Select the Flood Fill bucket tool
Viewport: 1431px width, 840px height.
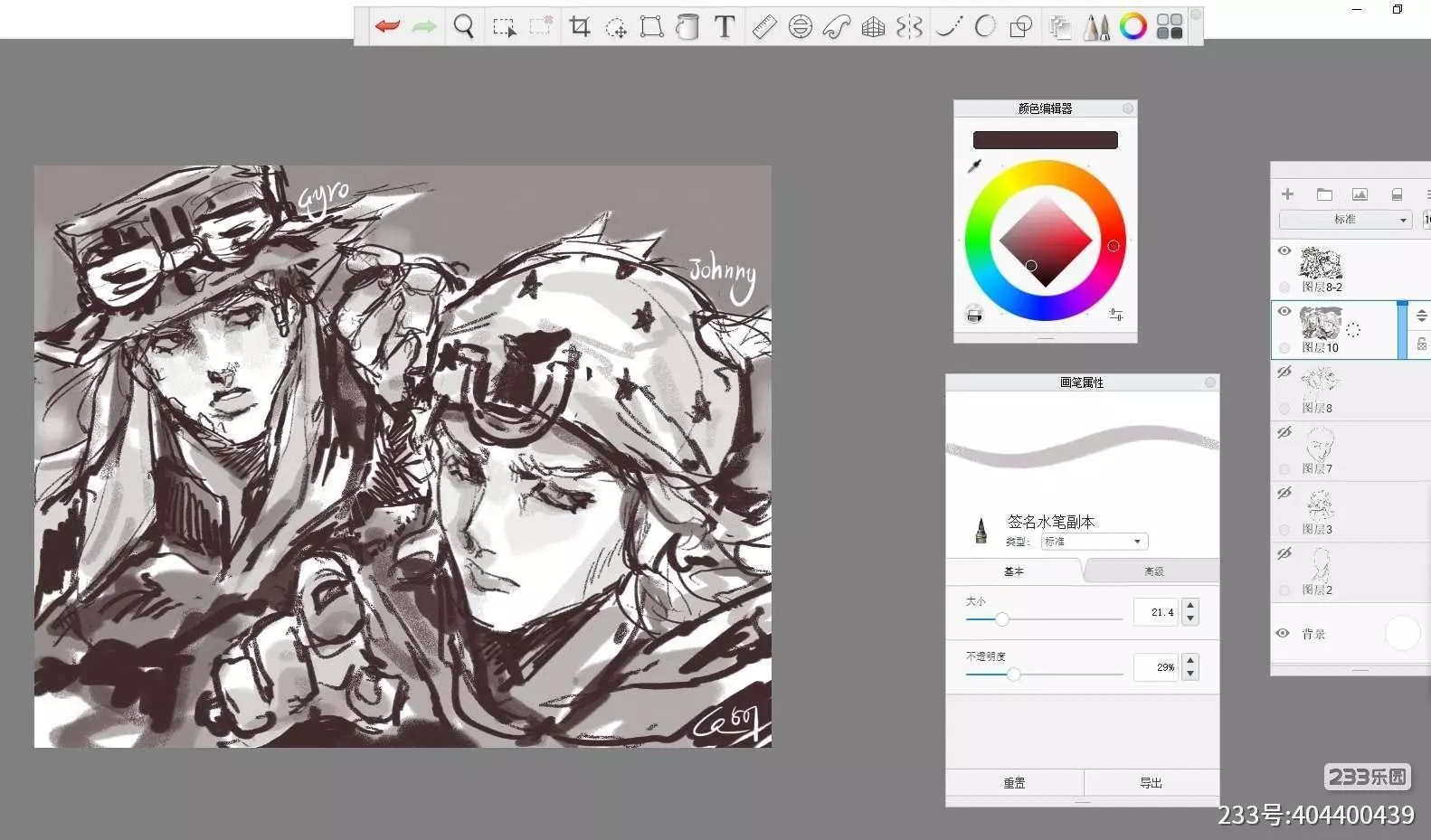687,27
